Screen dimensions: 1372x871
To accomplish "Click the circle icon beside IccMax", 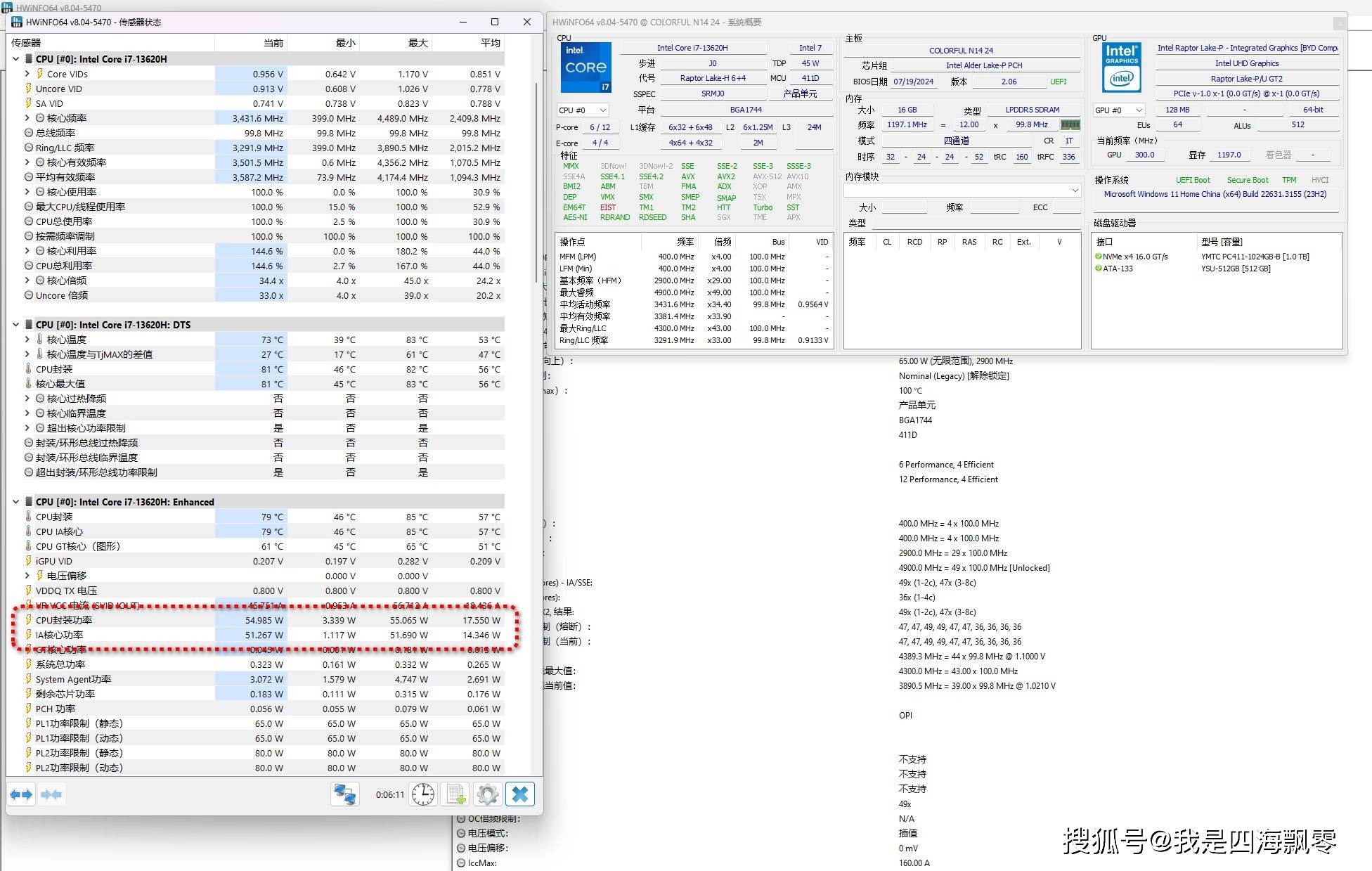I will point(461,863).
